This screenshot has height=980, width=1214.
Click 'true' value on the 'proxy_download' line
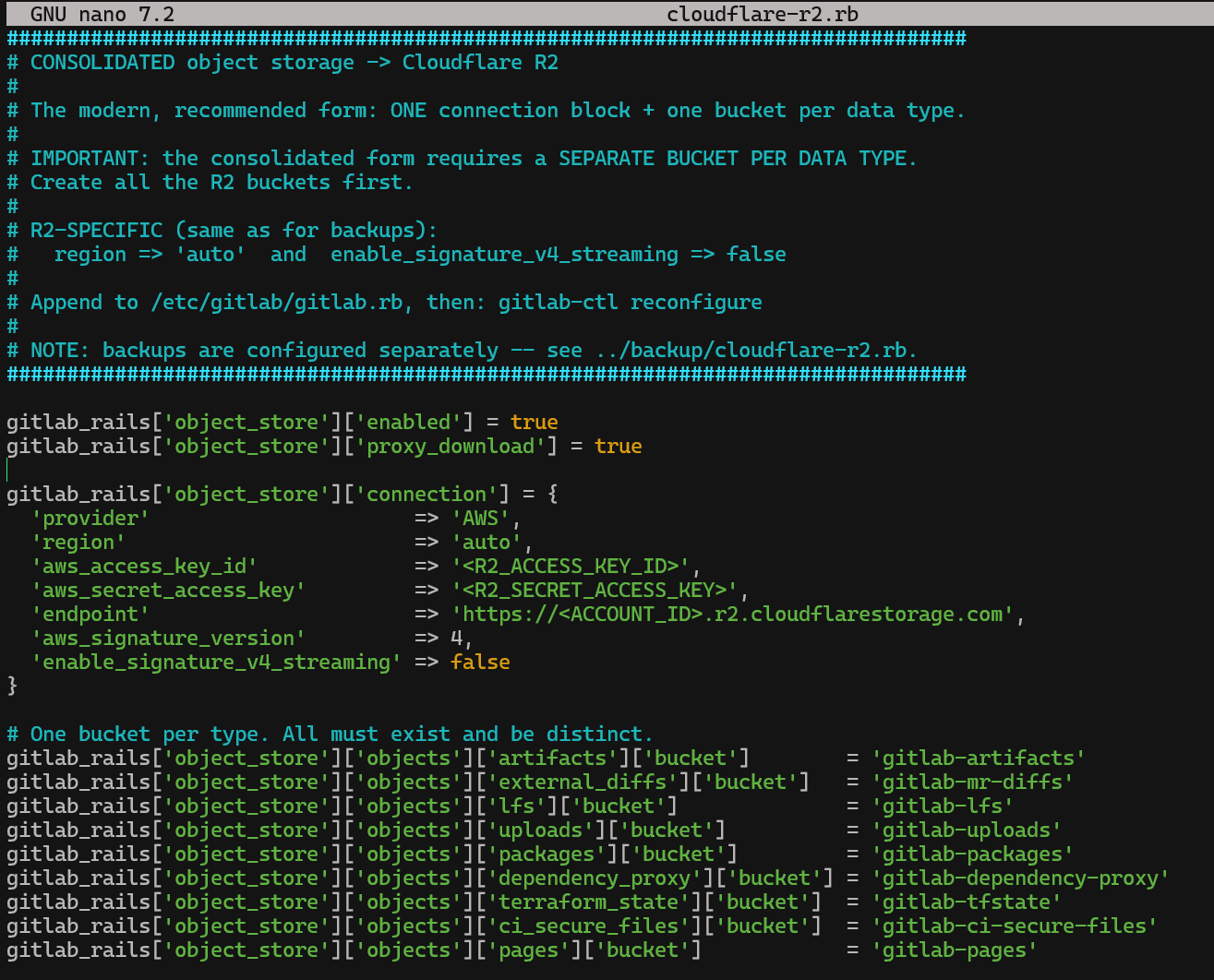[x=619, y=447]
